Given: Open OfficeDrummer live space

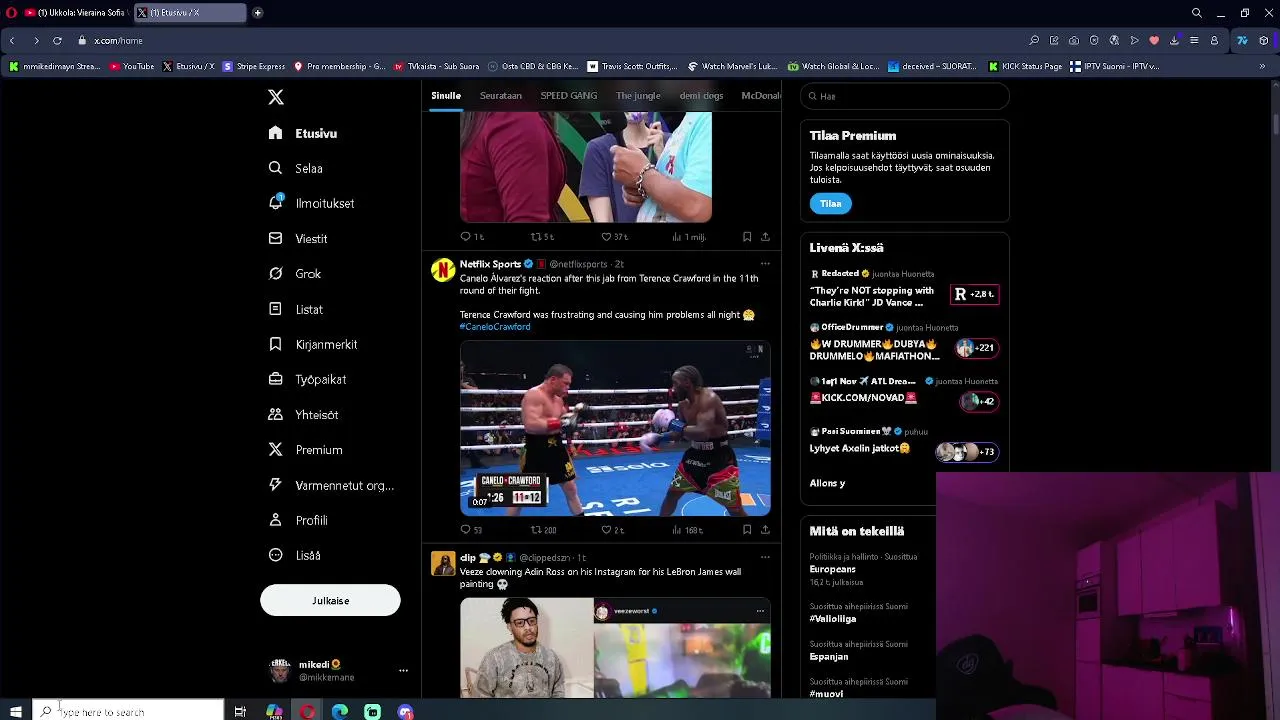Looking at the screenshot, I should click(x=905, y=343).
